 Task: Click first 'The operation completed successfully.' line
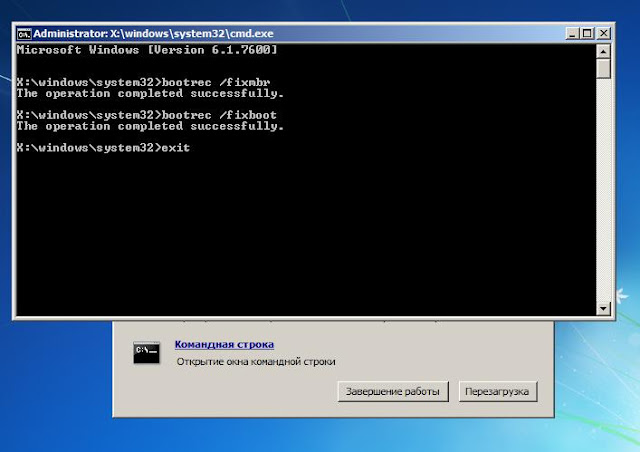tap(150, 94)
